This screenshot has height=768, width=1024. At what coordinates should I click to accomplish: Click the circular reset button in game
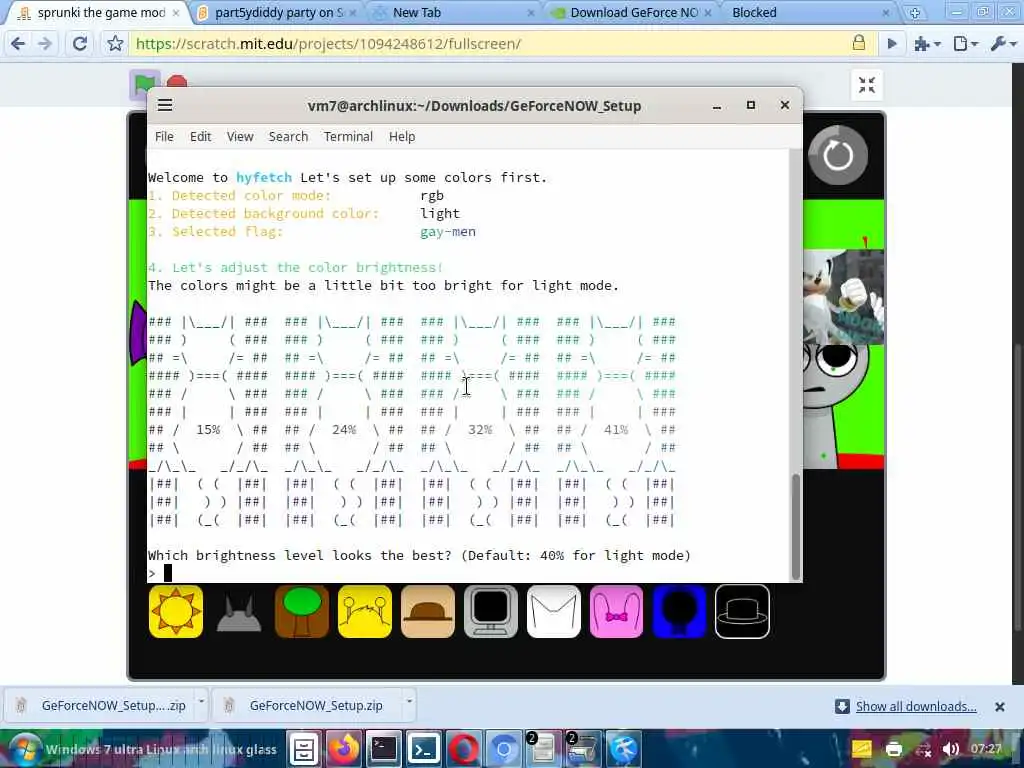(x=838, y=155)
